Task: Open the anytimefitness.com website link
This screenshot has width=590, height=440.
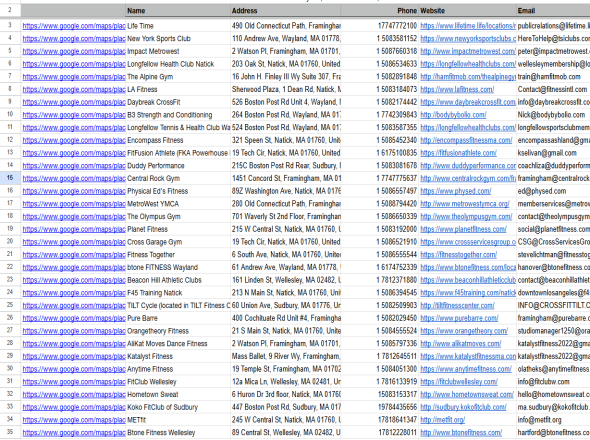Action: 466,369
